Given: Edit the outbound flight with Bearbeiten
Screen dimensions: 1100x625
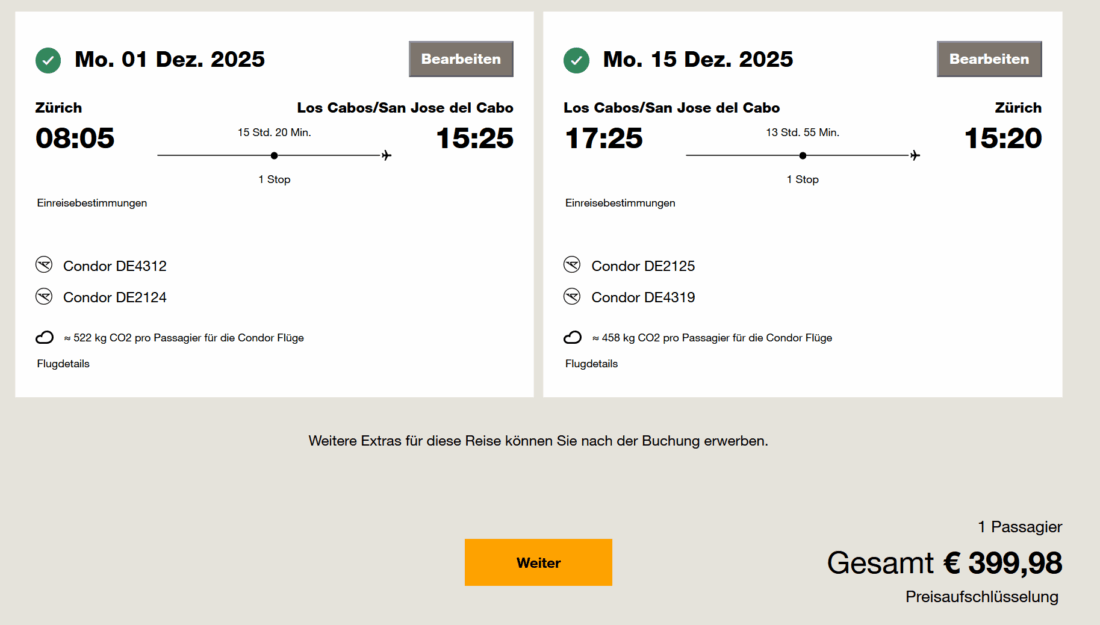Looking at the screenshot, I should 461,59.
